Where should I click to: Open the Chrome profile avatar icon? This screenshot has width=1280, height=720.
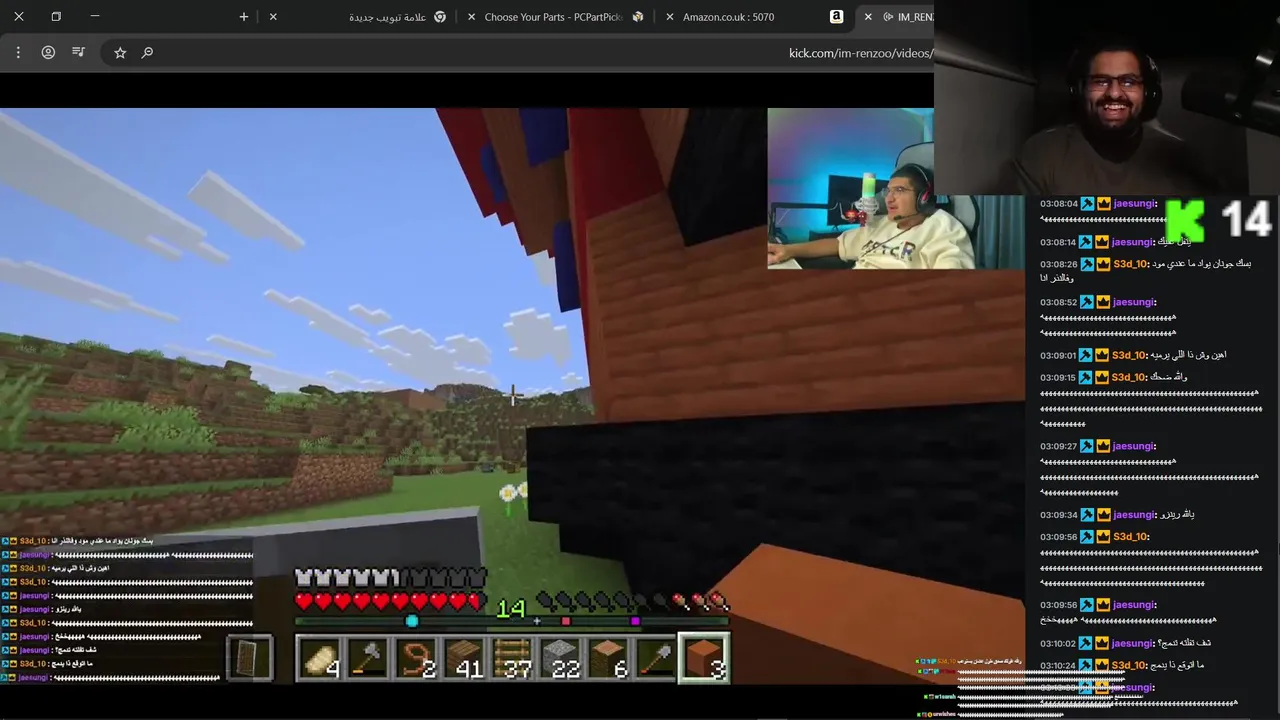(48, 52)
